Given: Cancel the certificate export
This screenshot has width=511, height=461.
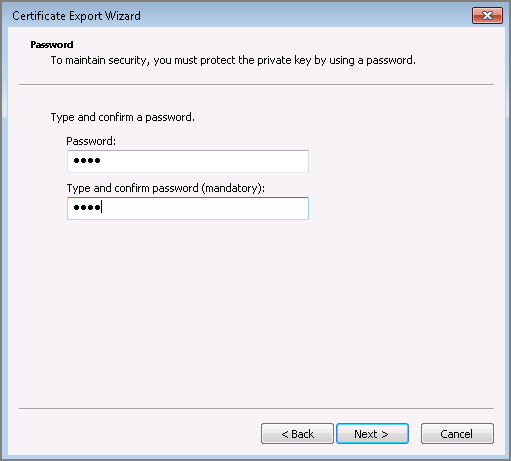Looking at the screenshot, I should (457, 434).
